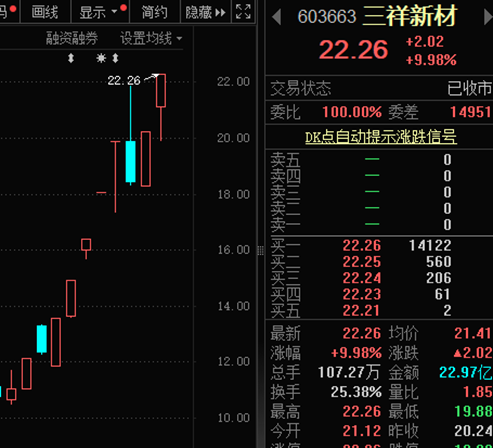Click the 卖一 row label
Screen dimensions: 493x448
tap(285, 225)
